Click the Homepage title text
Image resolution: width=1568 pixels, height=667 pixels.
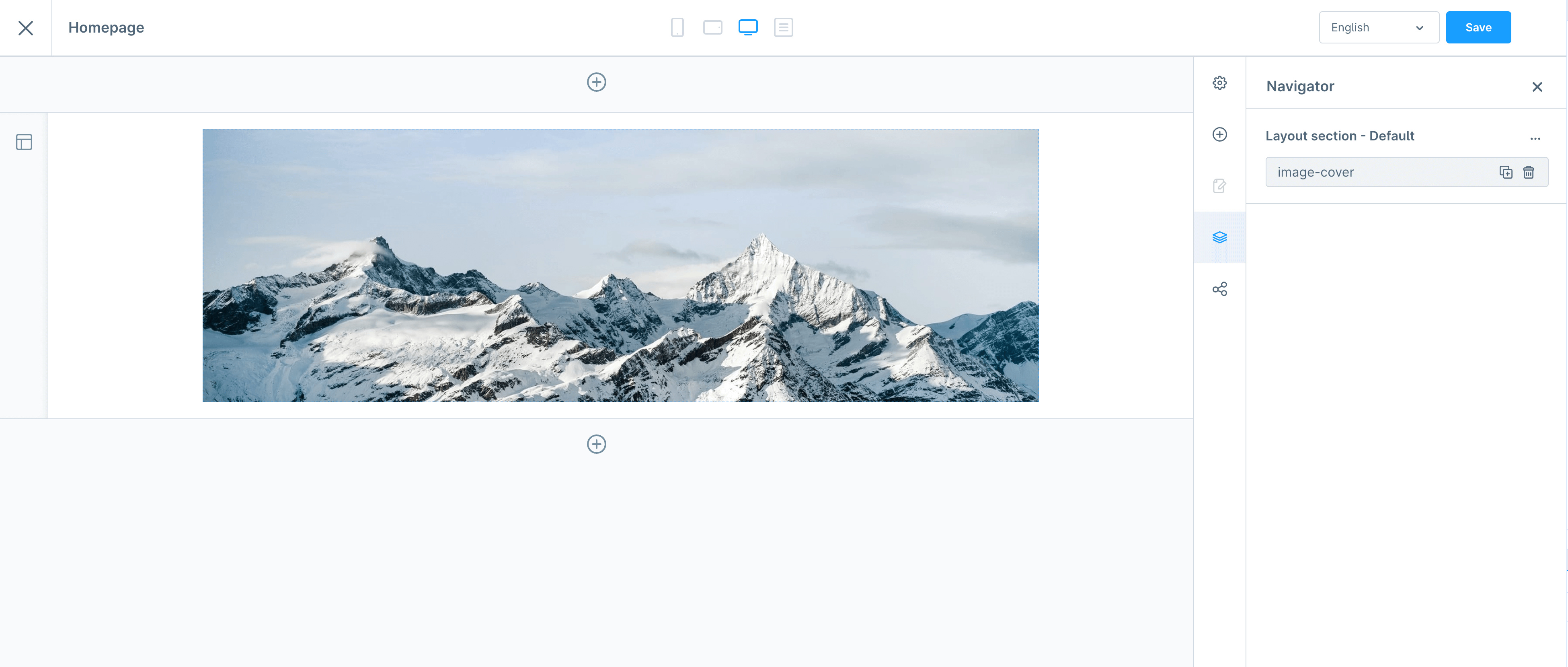pyautogui.click(x=106, y=28)
